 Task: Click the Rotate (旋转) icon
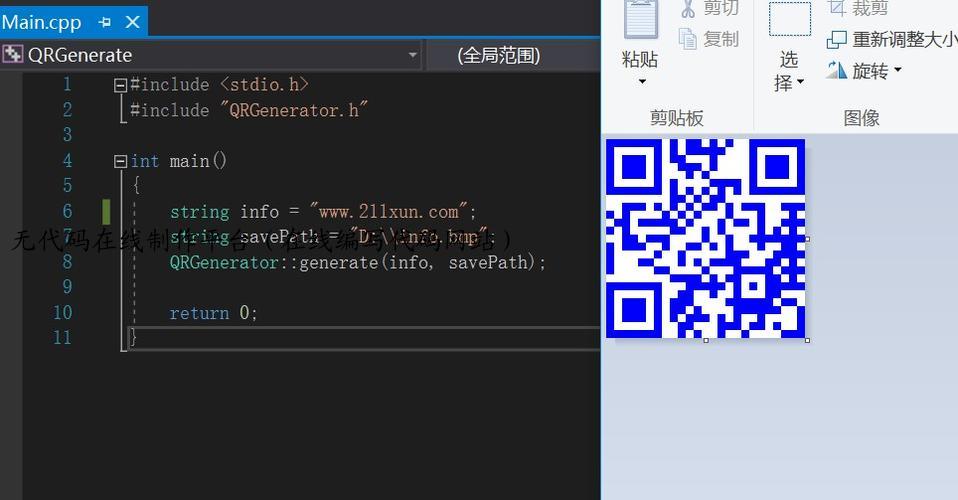(x=837, y=70)
